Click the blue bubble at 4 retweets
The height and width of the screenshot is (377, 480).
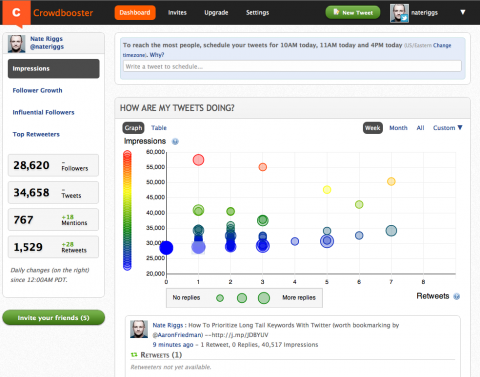pos(295,241)
